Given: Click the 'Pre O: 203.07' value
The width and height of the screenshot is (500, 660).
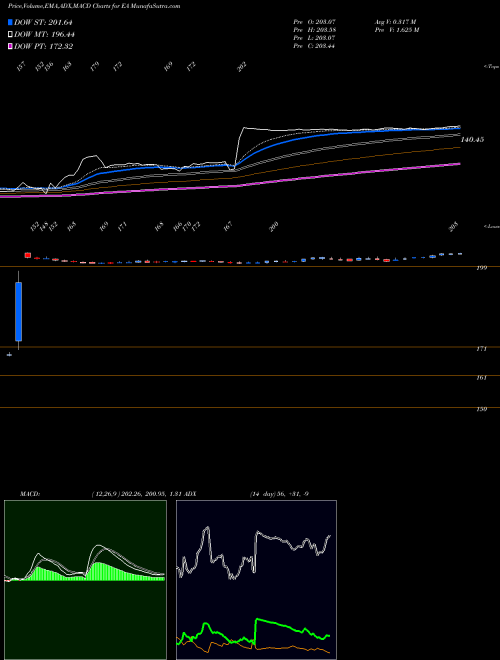Looking at the screenshot, I should (x=314, y=21).
